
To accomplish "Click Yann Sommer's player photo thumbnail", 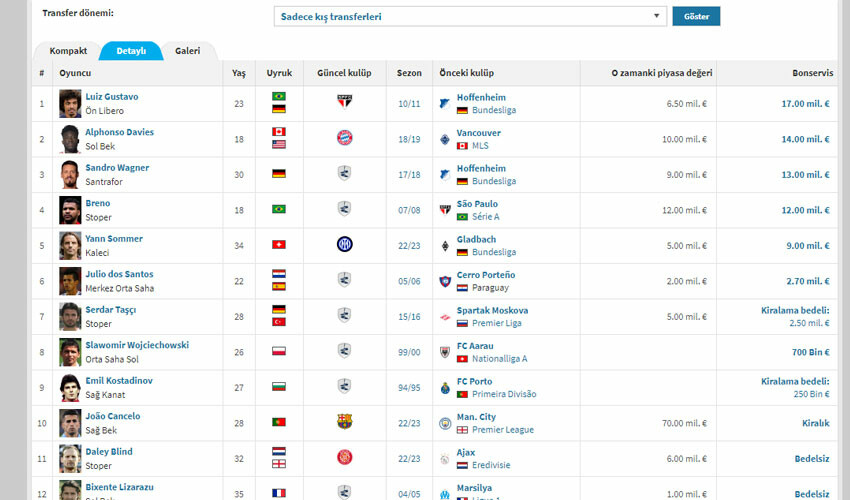I will point(70,245).
